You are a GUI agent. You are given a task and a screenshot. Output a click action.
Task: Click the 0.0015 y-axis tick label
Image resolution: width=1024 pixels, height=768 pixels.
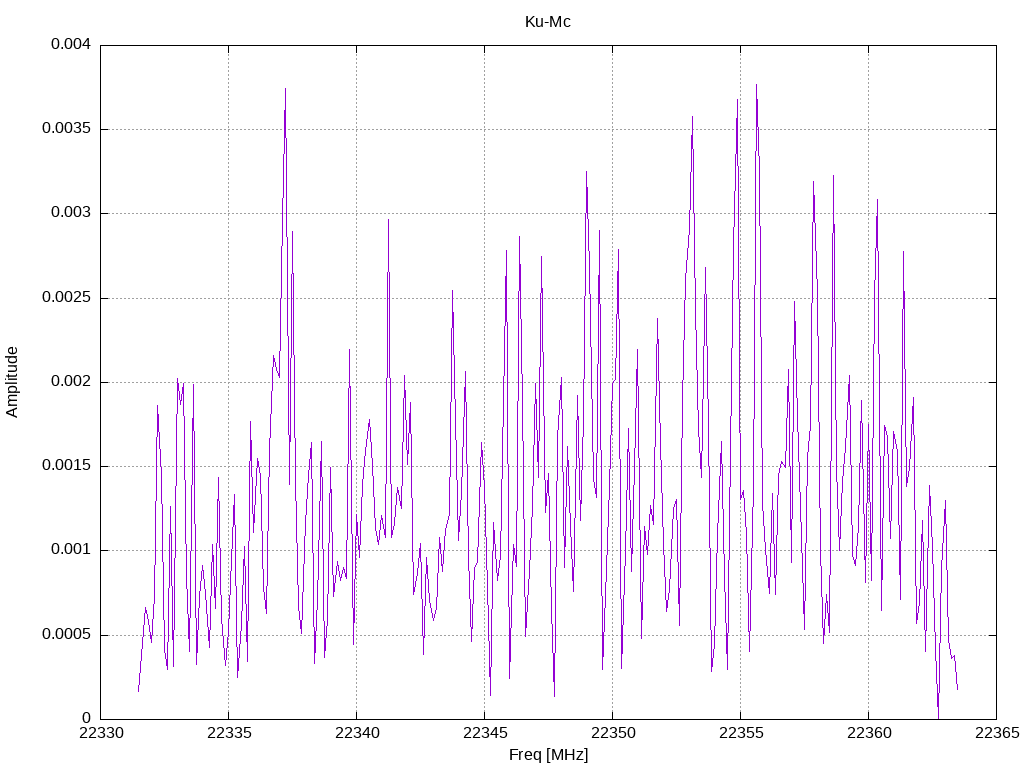(66, 466)
